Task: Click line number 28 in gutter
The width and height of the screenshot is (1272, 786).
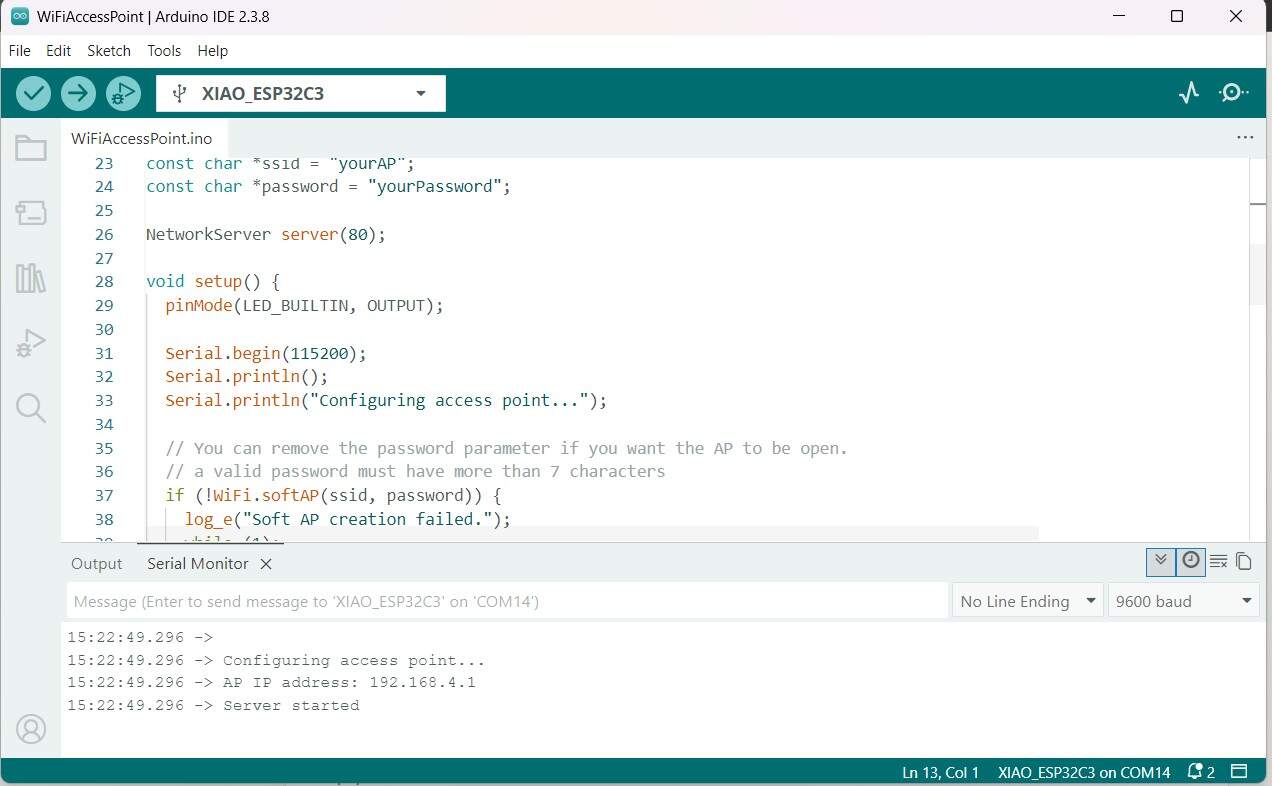Action: [104, 282]
